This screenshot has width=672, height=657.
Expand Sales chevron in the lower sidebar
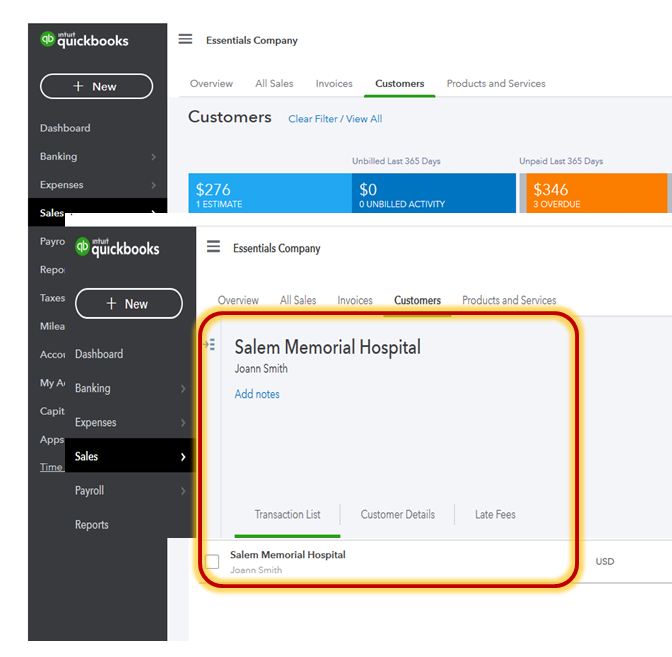click(183, 457)
